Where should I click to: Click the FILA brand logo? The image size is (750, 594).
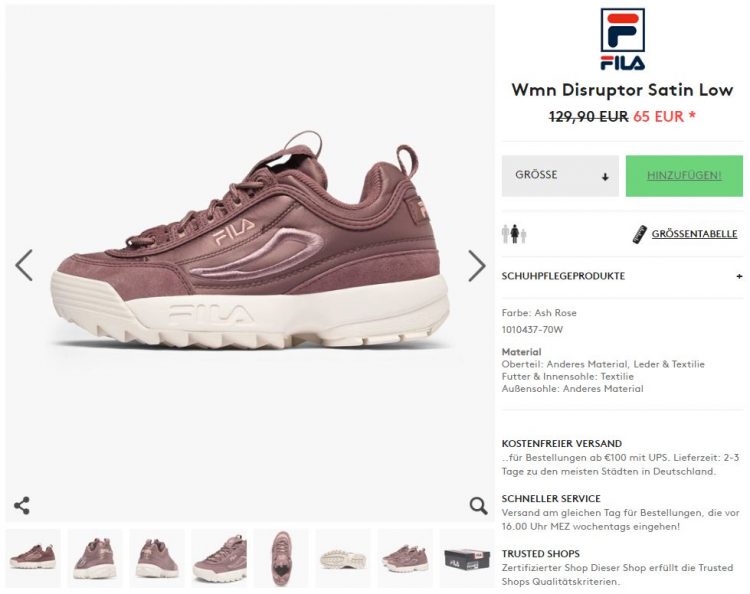(622, 39)
